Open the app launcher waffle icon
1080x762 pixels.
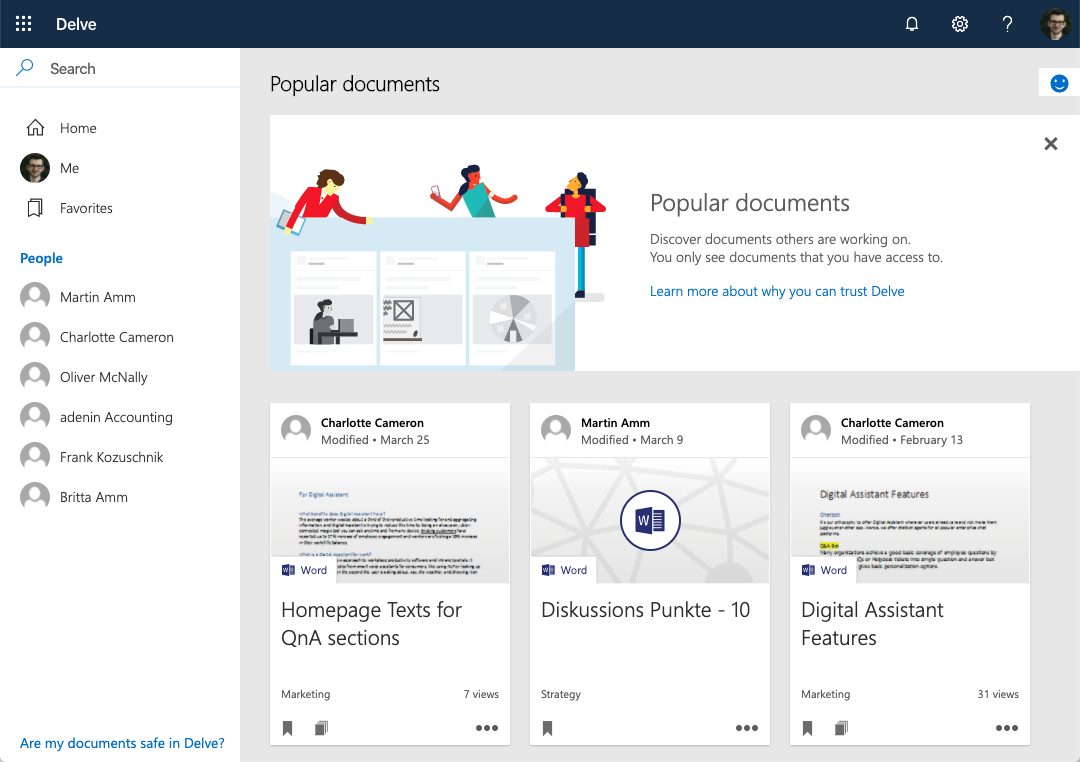[23, 24]
